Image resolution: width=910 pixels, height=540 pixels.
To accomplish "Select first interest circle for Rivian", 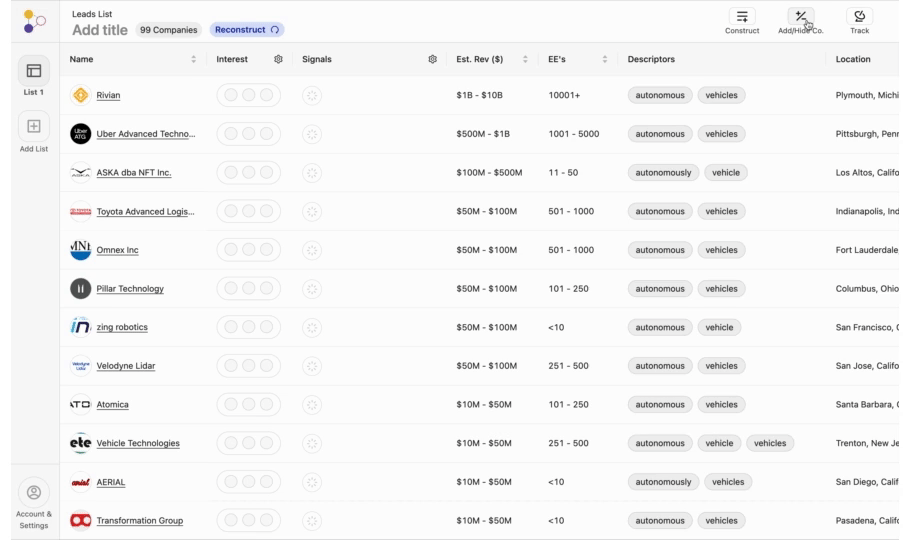I will pos(231,95).
